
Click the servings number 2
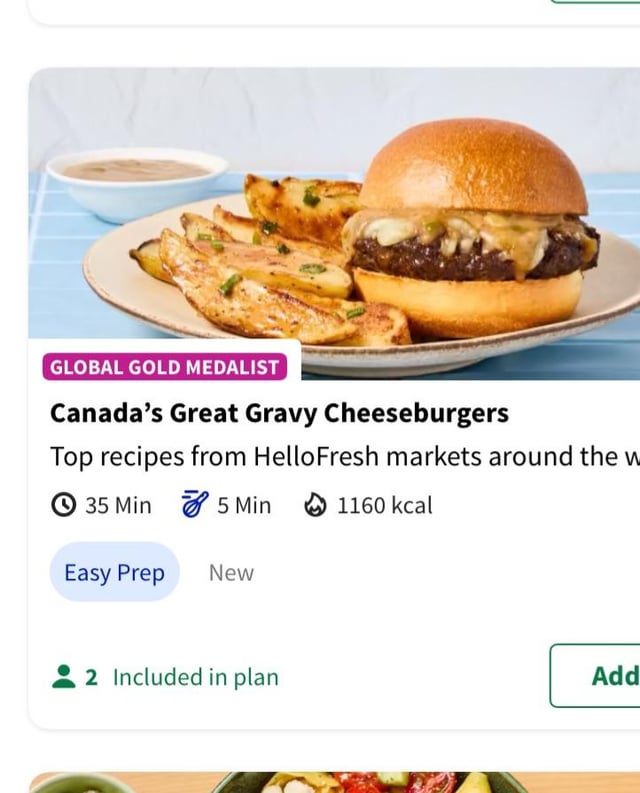pyautogui.click(x=91, y=678)
